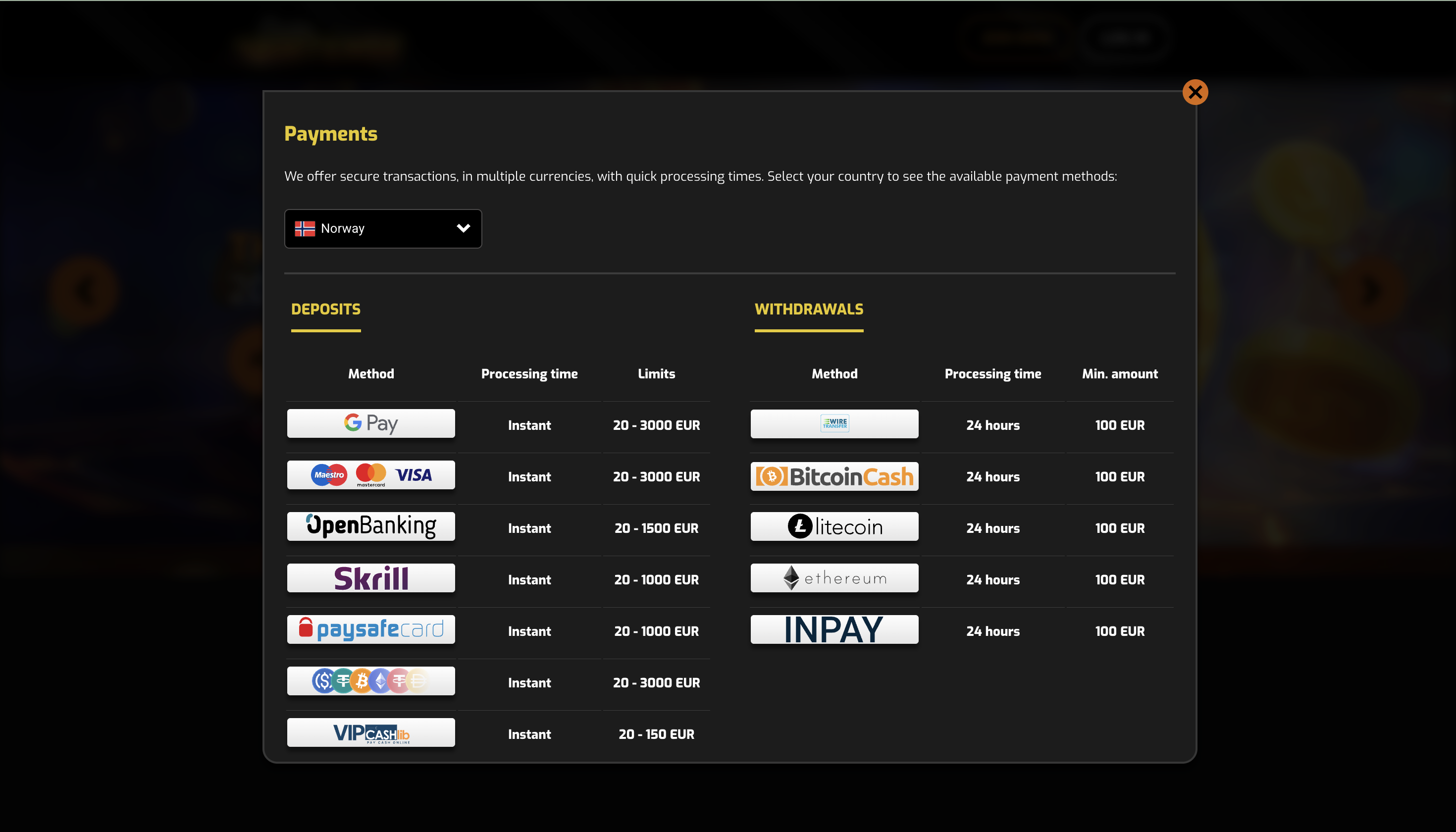The image size is (1456, 832).
Task: Click 24 hours in the ethereum row
Action: pos(992,579)
